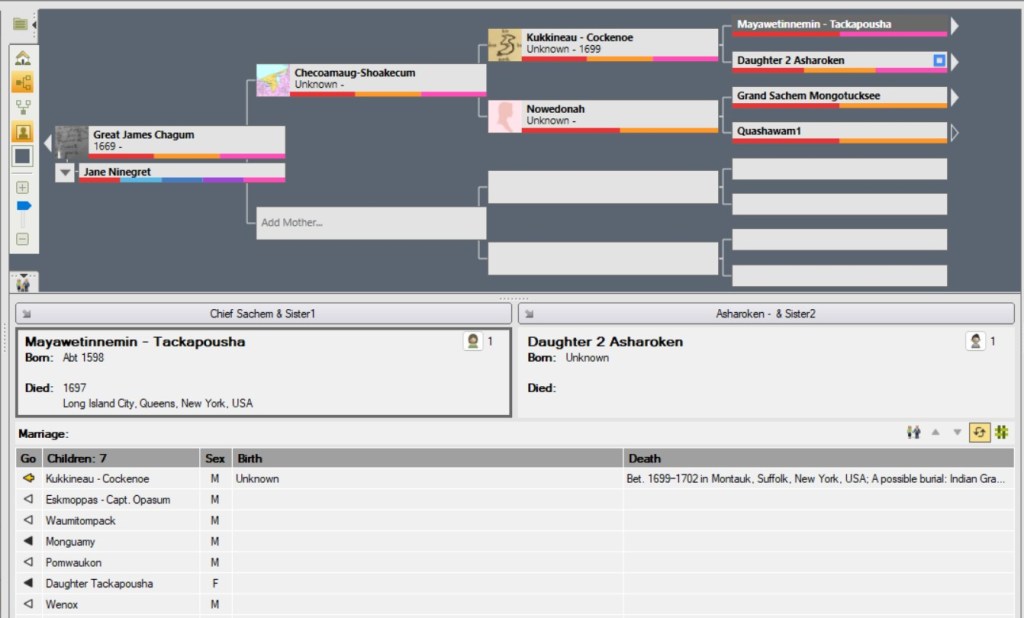
Task: Expand ancestors arrow right of Mayawetinnemin - Tackapousha
Action: tap(954, 26)
